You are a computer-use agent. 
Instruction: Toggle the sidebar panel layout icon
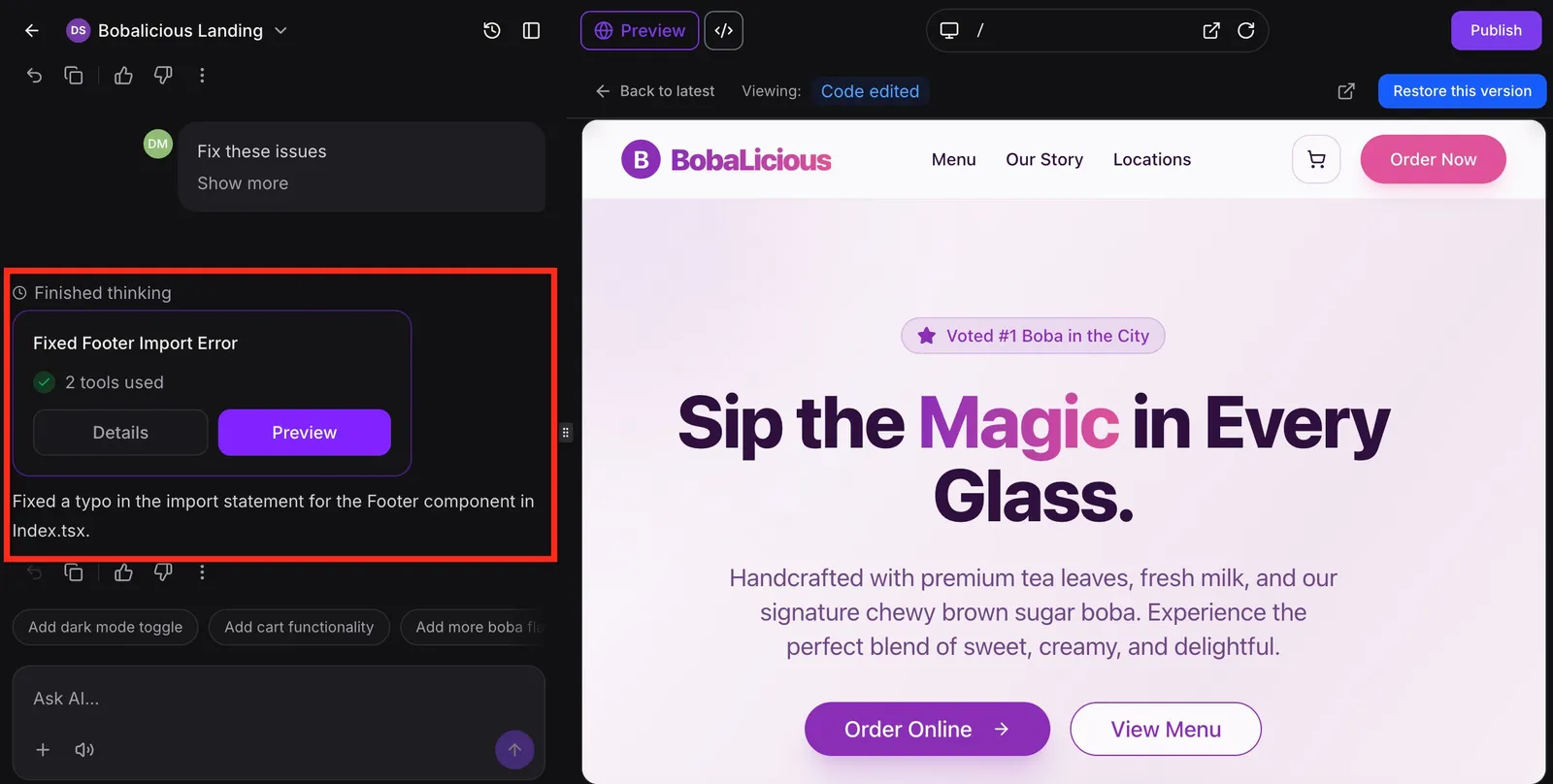pos(531,31)
